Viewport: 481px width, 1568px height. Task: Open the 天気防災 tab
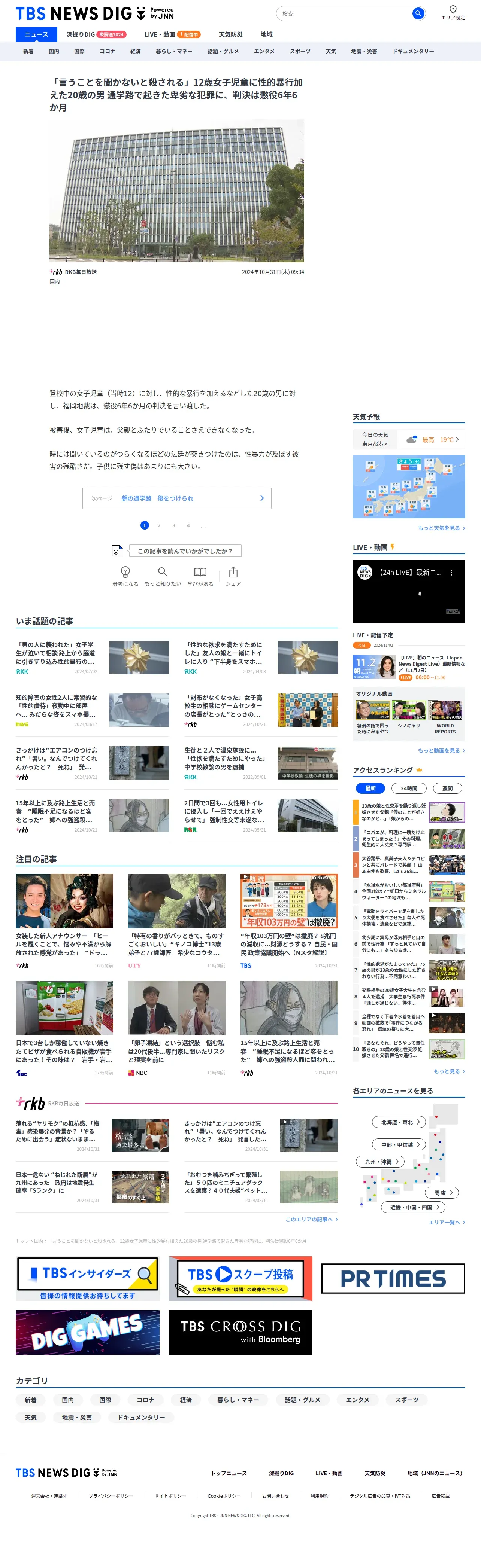[x=230, y=35]
